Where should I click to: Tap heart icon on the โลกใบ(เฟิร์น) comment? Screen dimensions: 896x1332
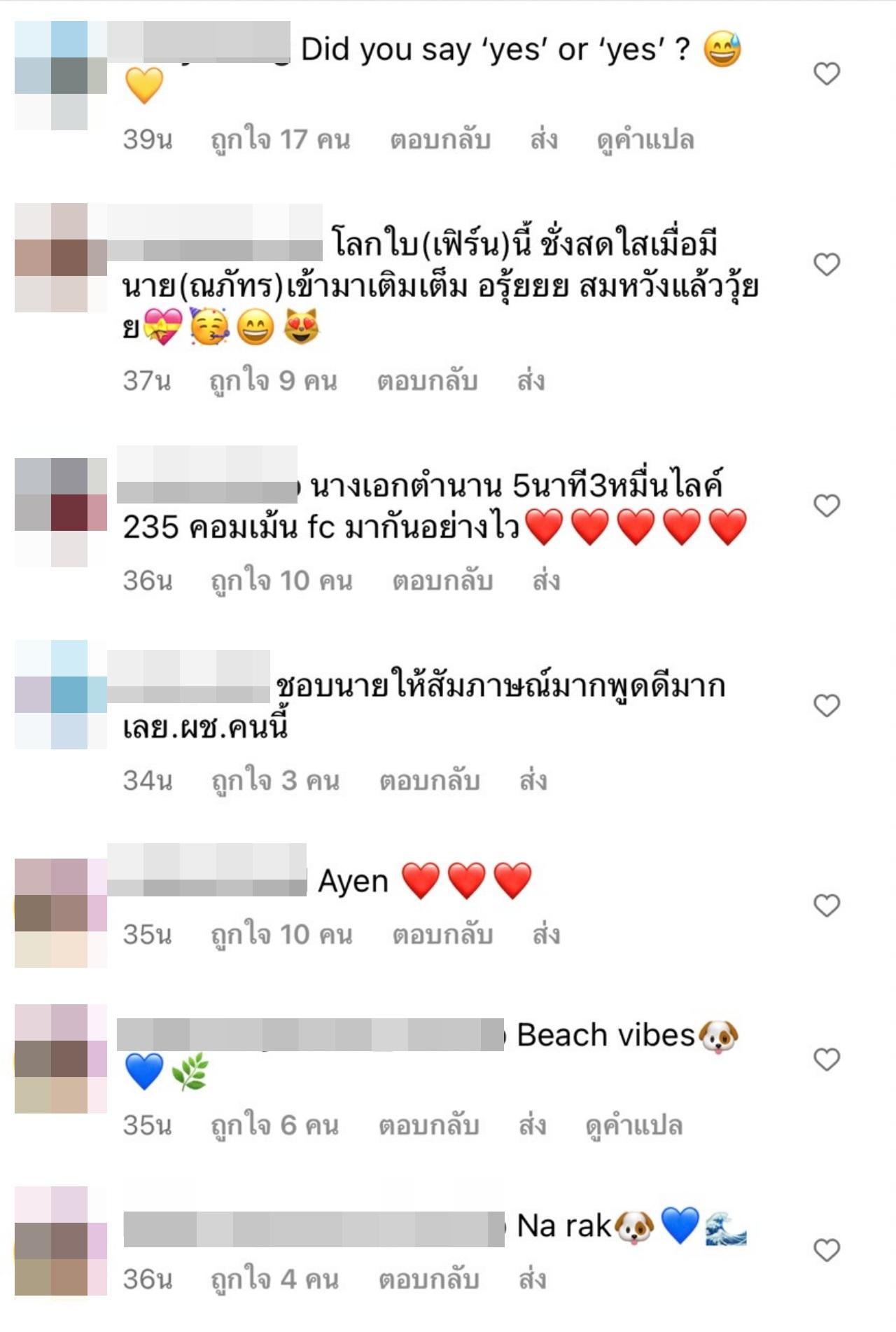tap(827, 265)
